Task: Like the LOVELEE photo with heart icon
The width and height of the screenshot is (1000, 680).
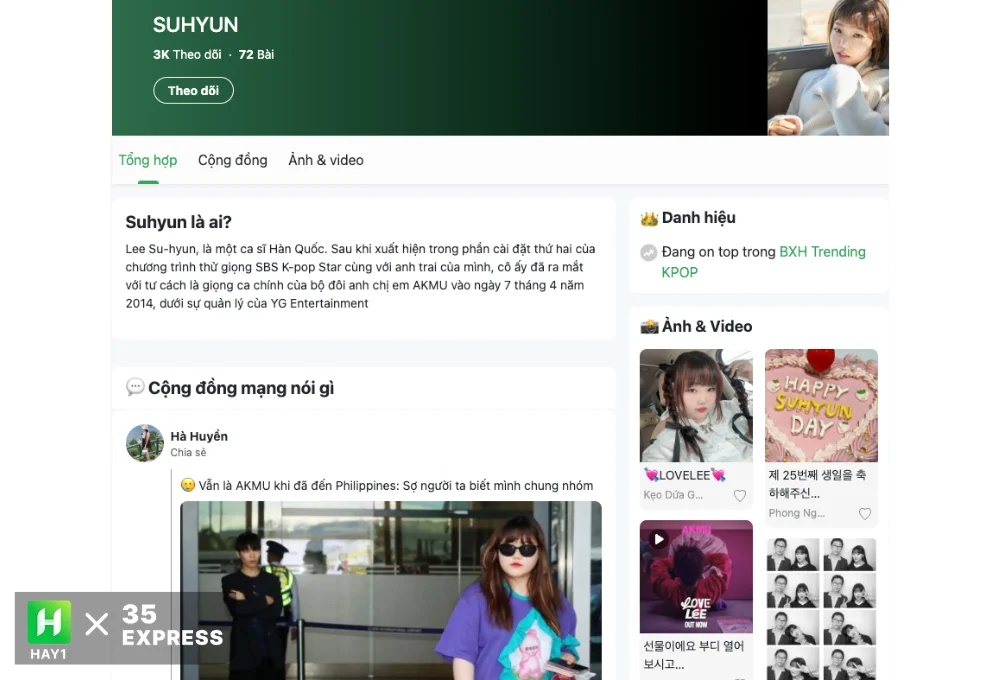Action: pos(740,496)
